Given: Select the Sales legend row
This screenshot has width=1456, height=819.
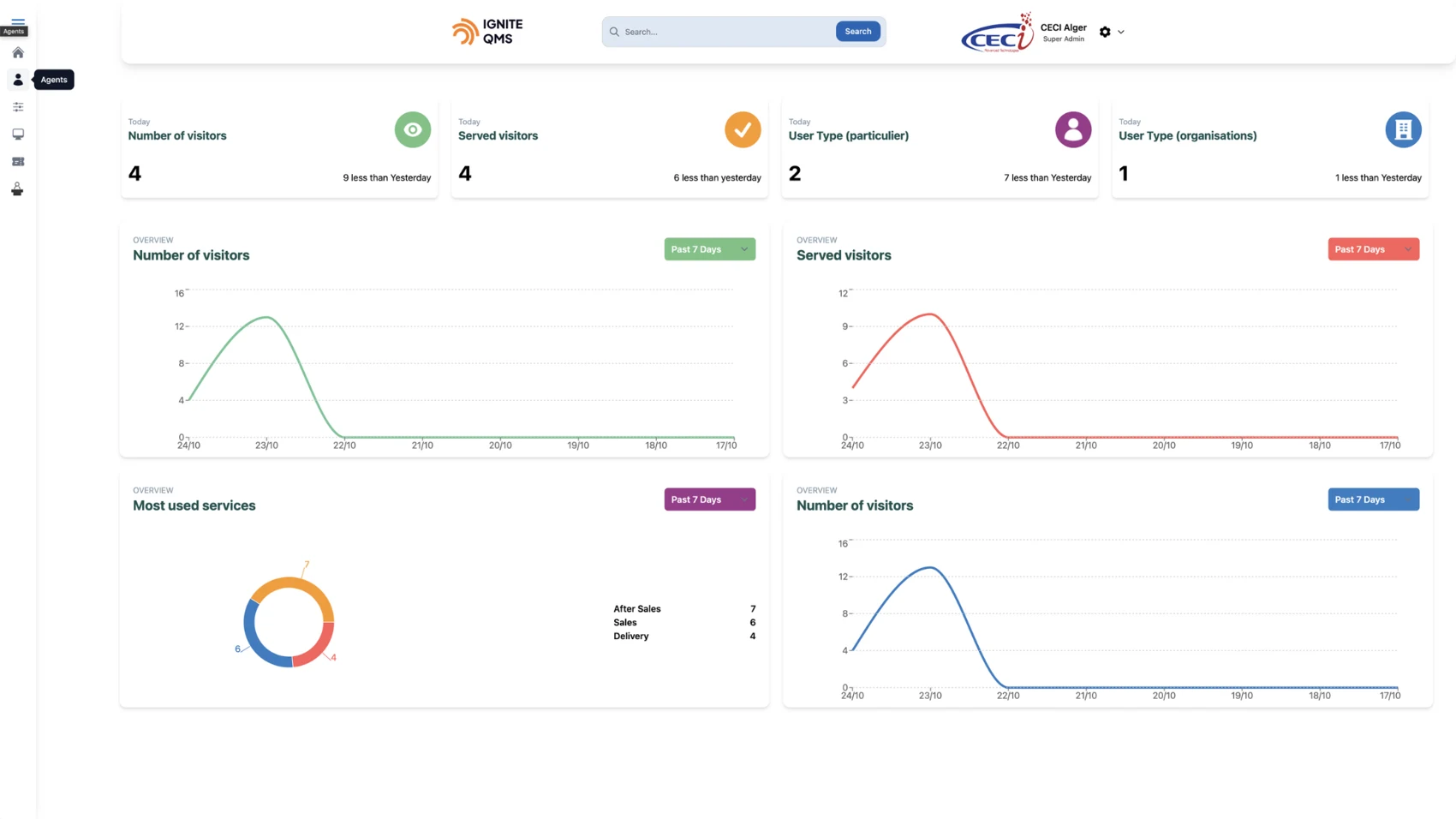Looking at the screenshot, I should (684, 623).
